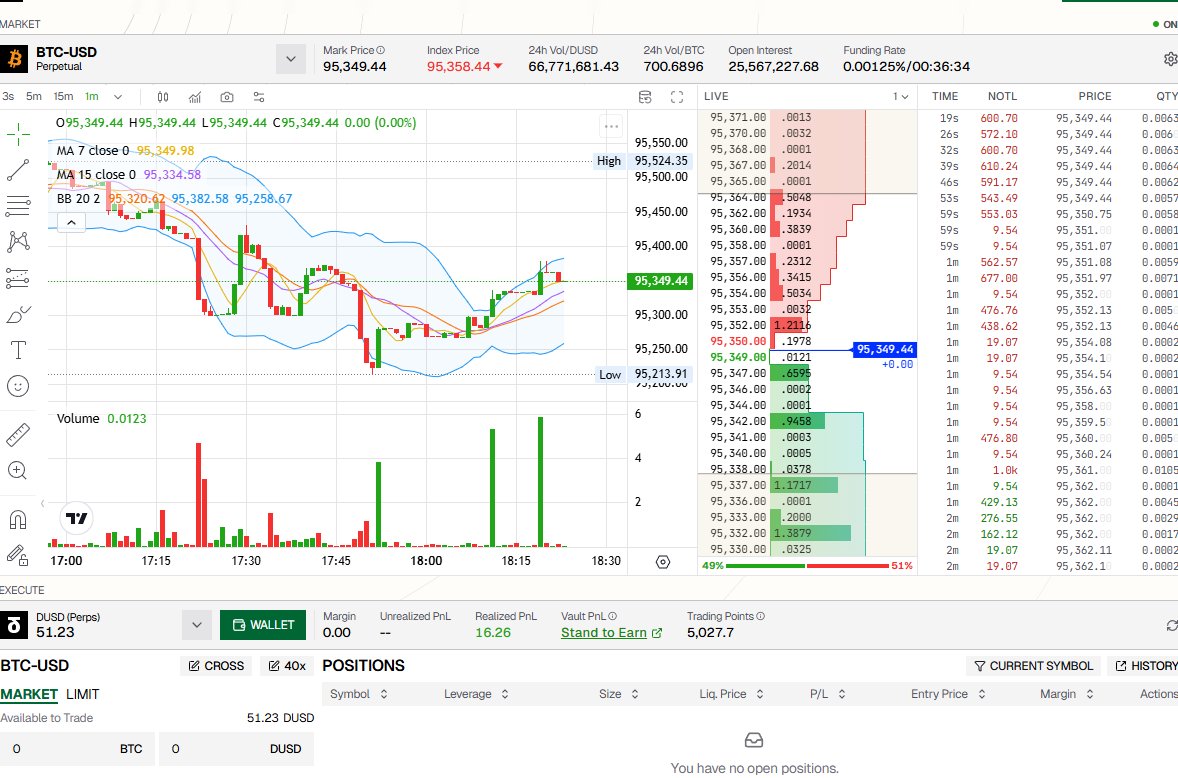Switch to the 3s timeframe

pyautogui.click(x=8, y=96)
